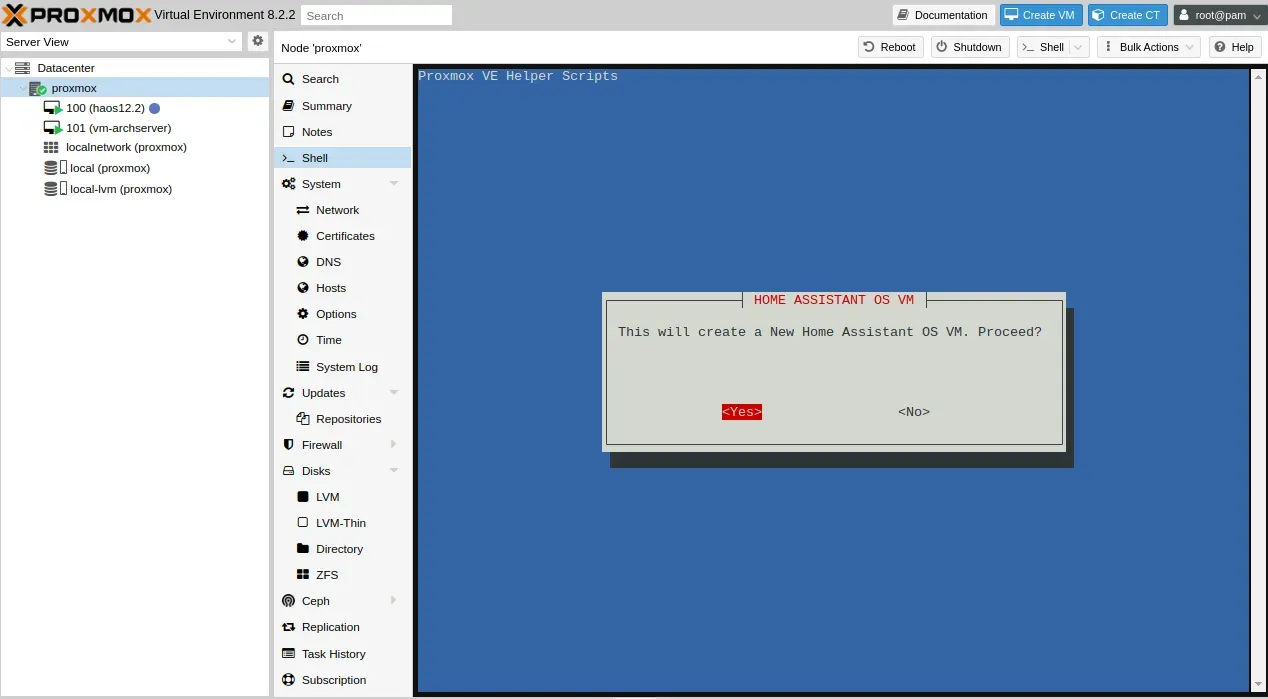The width and height of the screenshot is (1268, 699).
Task: Click the gear icon beside Server View
Action: tap(258, 41)
